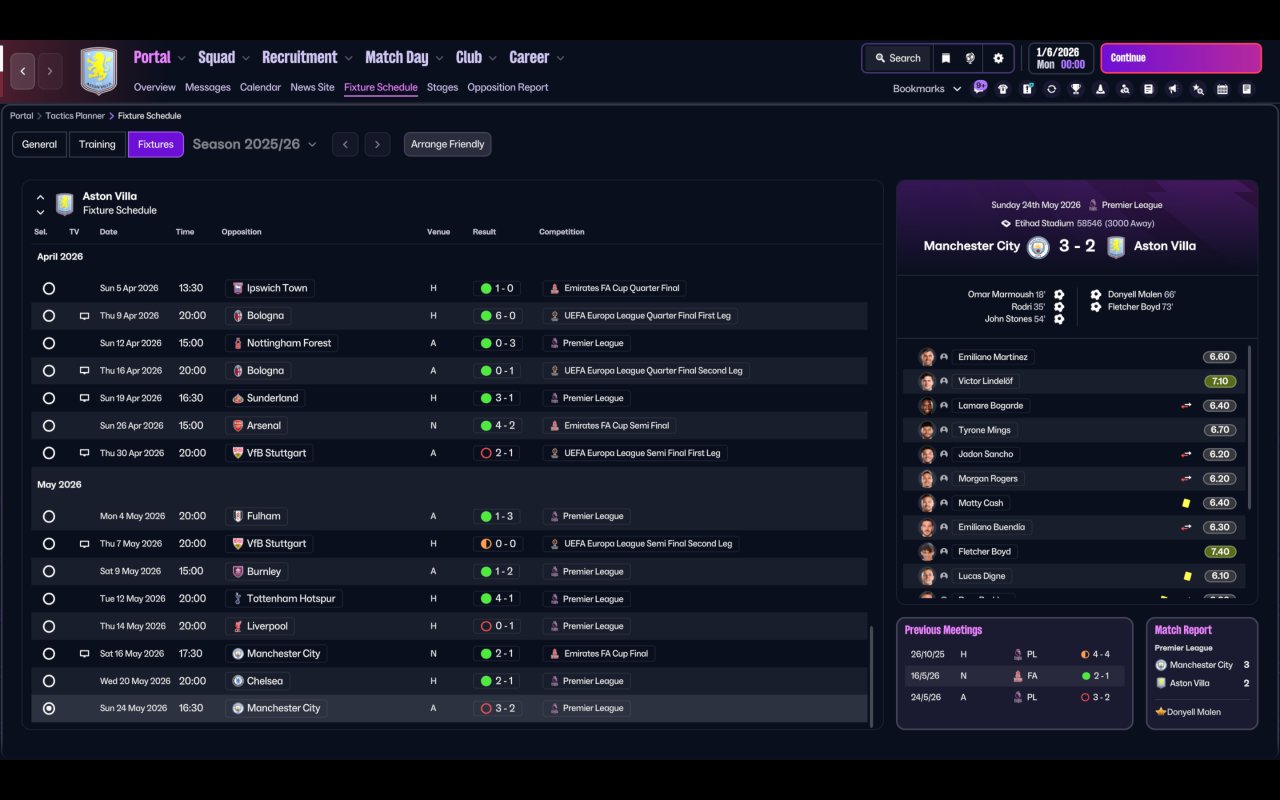This screenshot has height=800, width=1280.
Task: Open the people search shortcut icon
Action: [1125, 89]
